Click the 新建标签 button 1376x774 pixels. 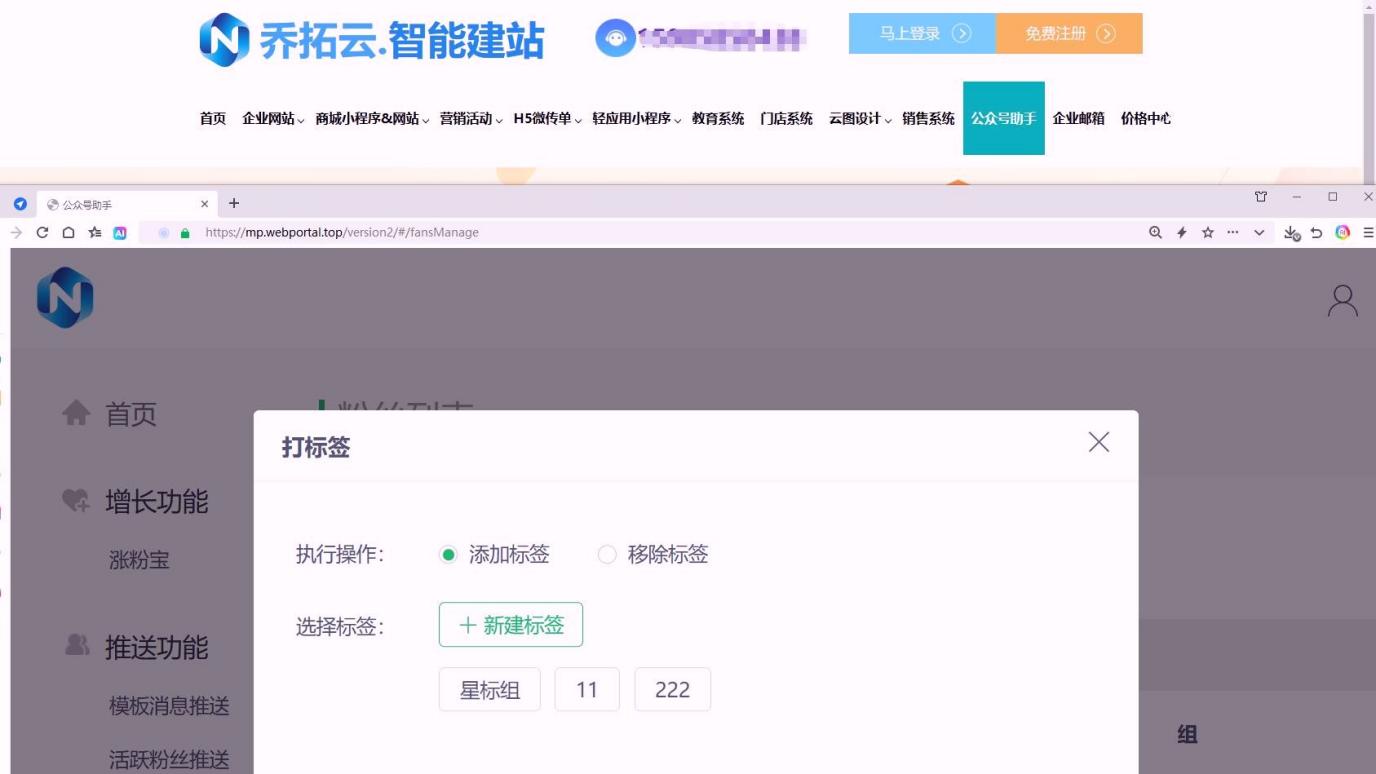pyautogui.click(x=510, y=625)
